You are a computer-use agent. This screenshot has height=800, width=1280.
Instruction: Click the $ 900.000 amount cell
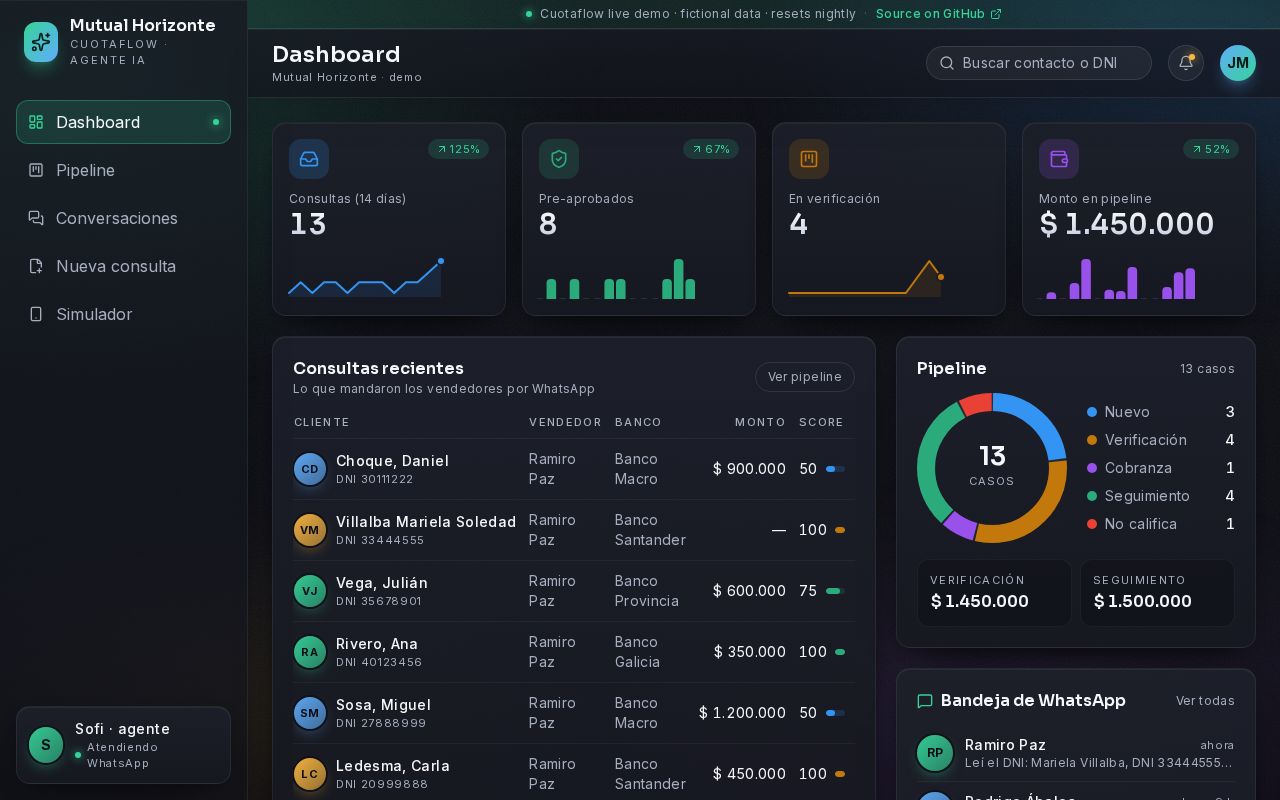point(749,469)
